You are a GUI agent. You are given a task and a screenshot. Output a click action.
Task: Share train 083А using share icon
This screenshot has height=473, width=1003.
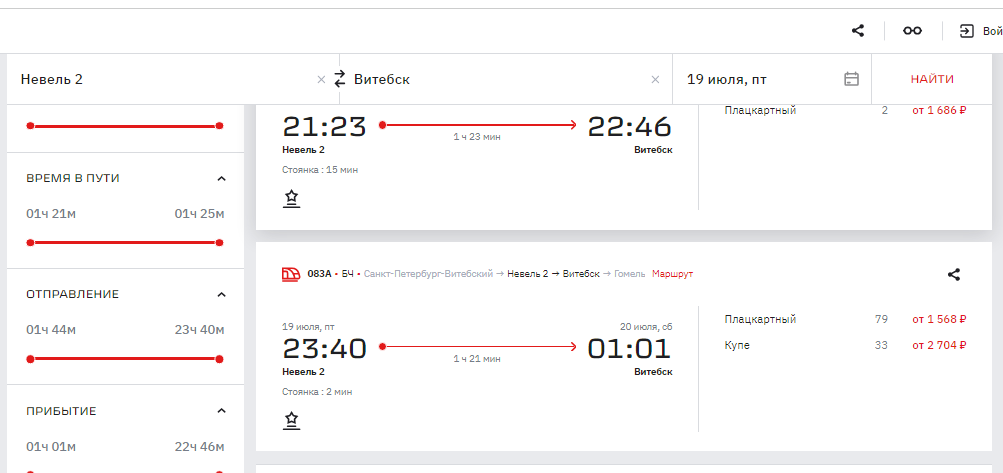(954, 274)
